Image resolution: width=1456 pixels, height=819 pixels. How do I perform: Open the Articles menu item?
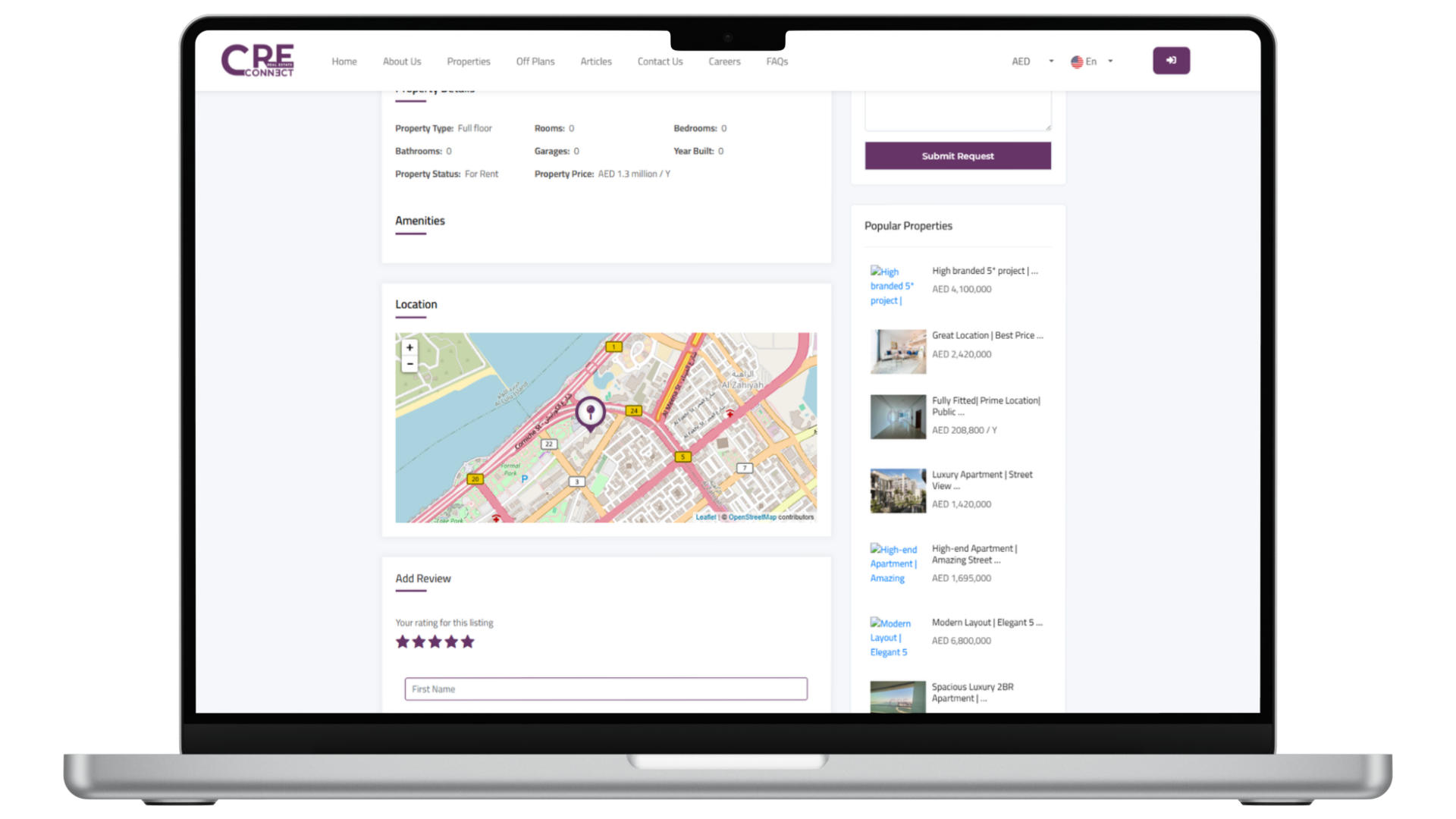tap(596, 61)
